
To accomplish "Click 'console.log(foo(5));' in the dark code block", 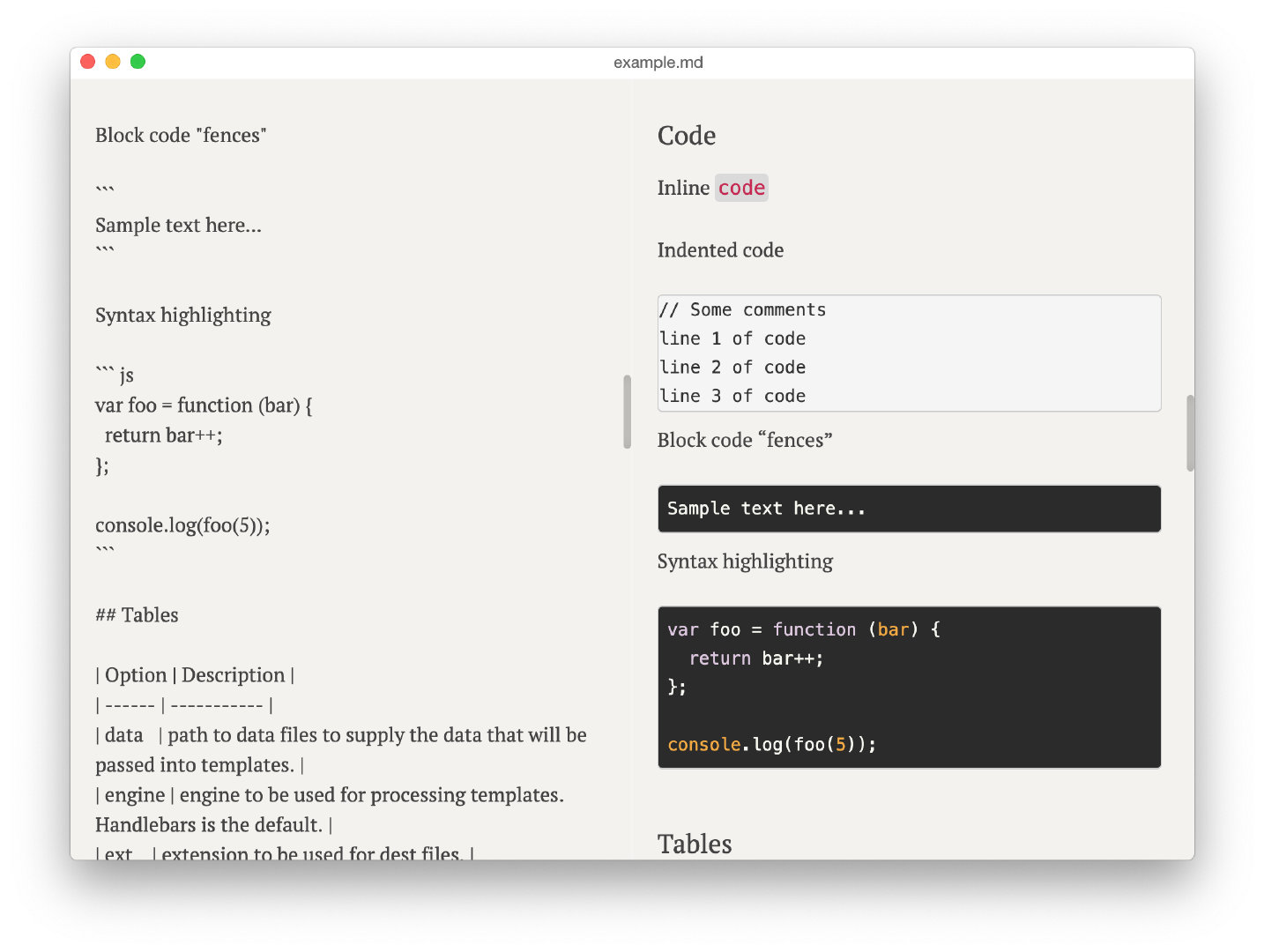I will [x=772, y=745].
